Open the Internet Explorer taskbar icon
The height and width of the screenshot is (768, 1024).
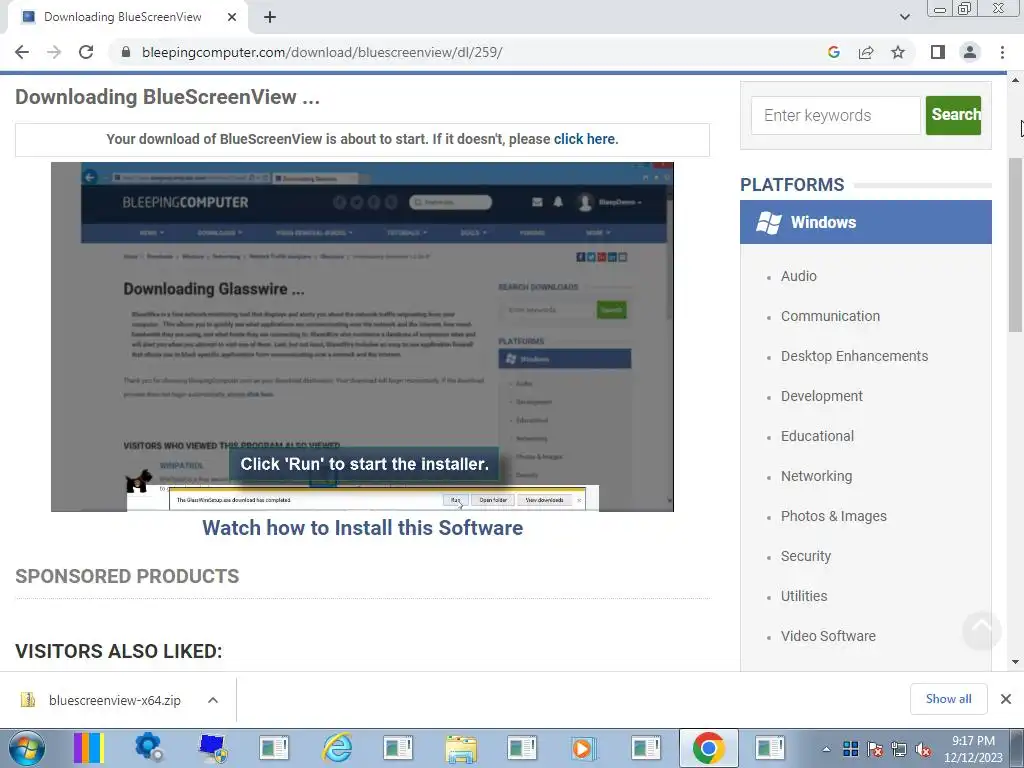[337, 748]
